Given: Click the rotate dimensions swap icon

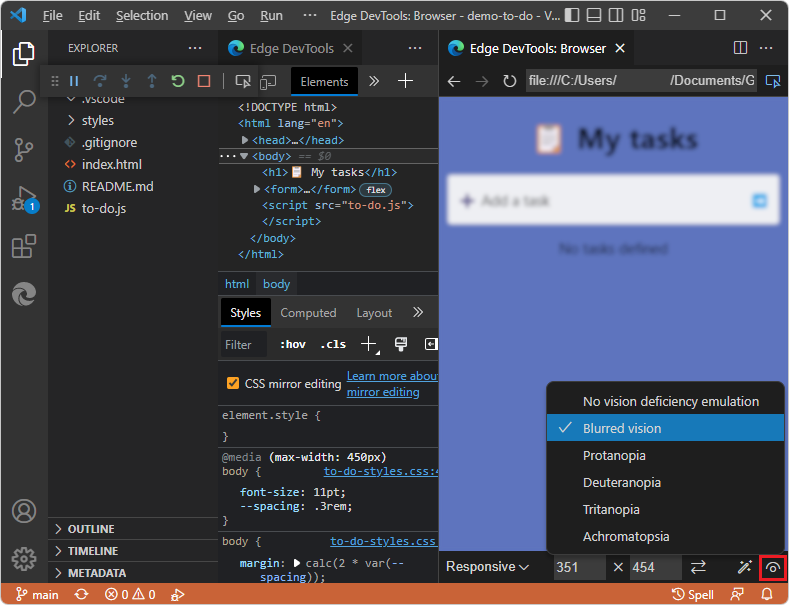Looking at the screenshot, I should [x=698, y=567].
